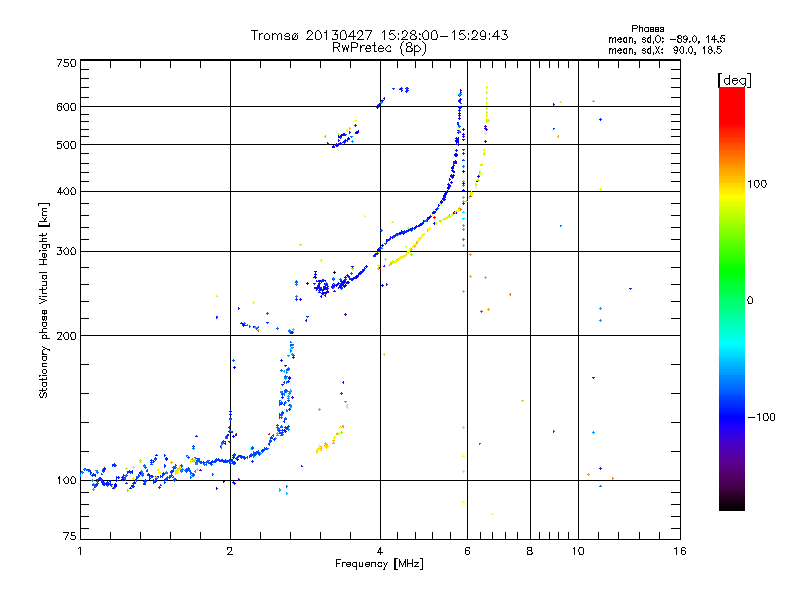Click the x-axis tick label '4'

click(380, 551)
